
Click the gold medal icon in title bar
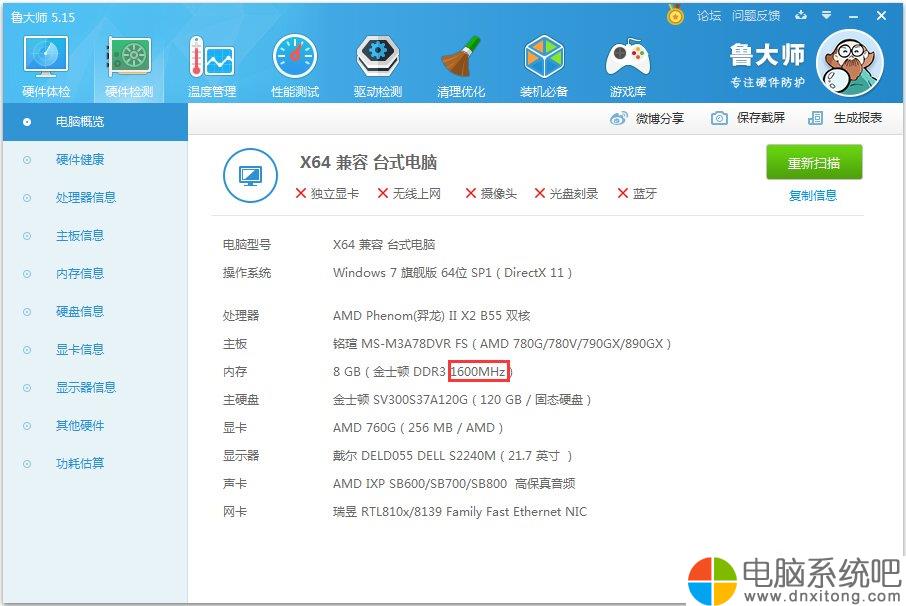click(x=675, y=15)
